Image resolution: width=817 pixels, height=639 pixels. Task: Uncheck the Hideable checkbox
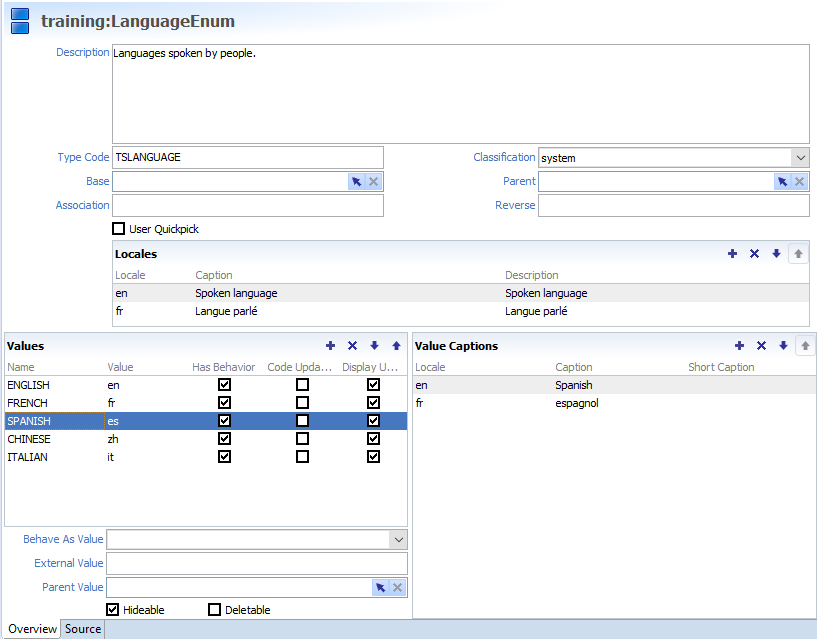(x=113, y=610)
